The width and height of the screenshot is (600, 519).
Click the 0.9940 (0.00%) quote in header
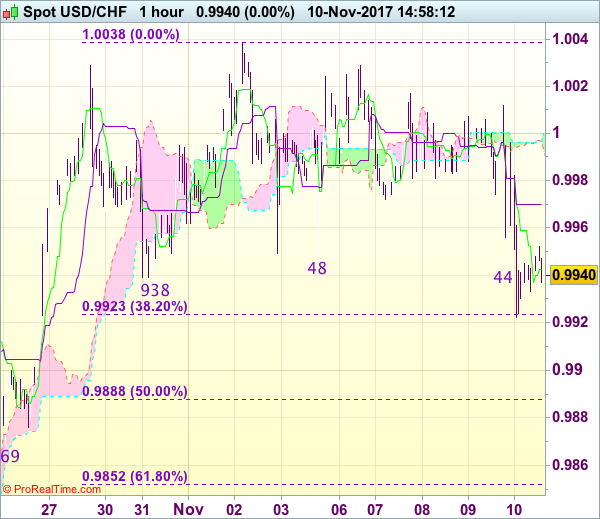pyautogui.click(x=245, y=12)
